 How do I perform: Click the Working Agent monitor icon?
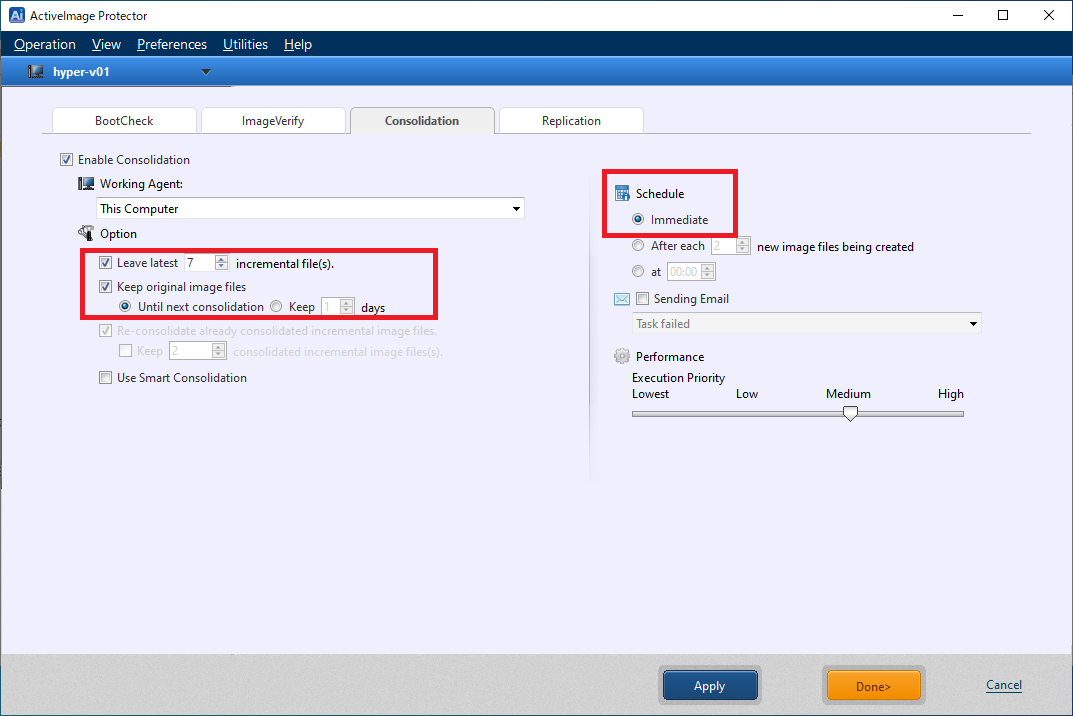tap(86, 183)
